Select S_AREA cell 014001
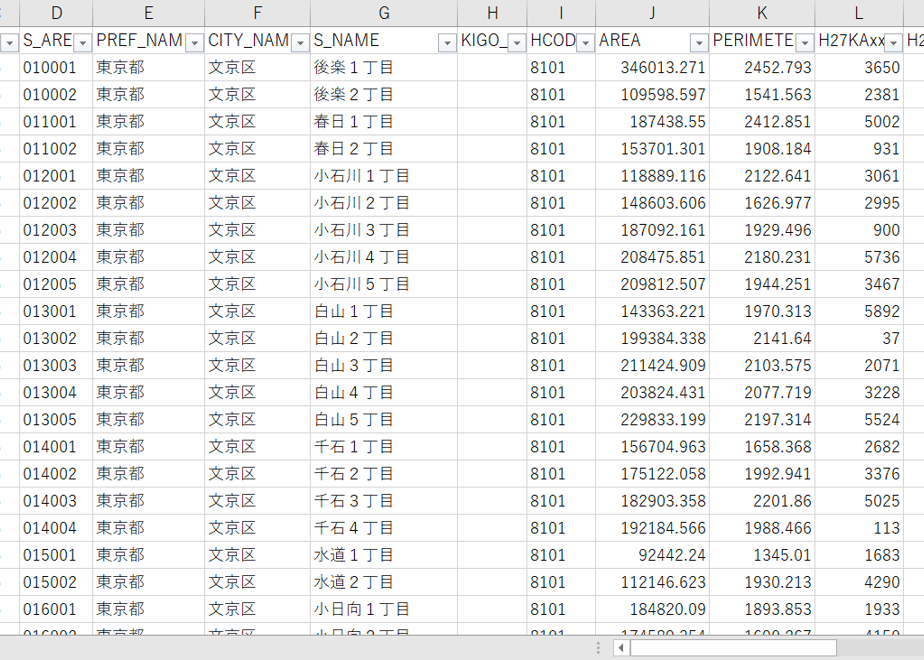The image size is (924, 660). pyautogui.click(x=56, y=447)
